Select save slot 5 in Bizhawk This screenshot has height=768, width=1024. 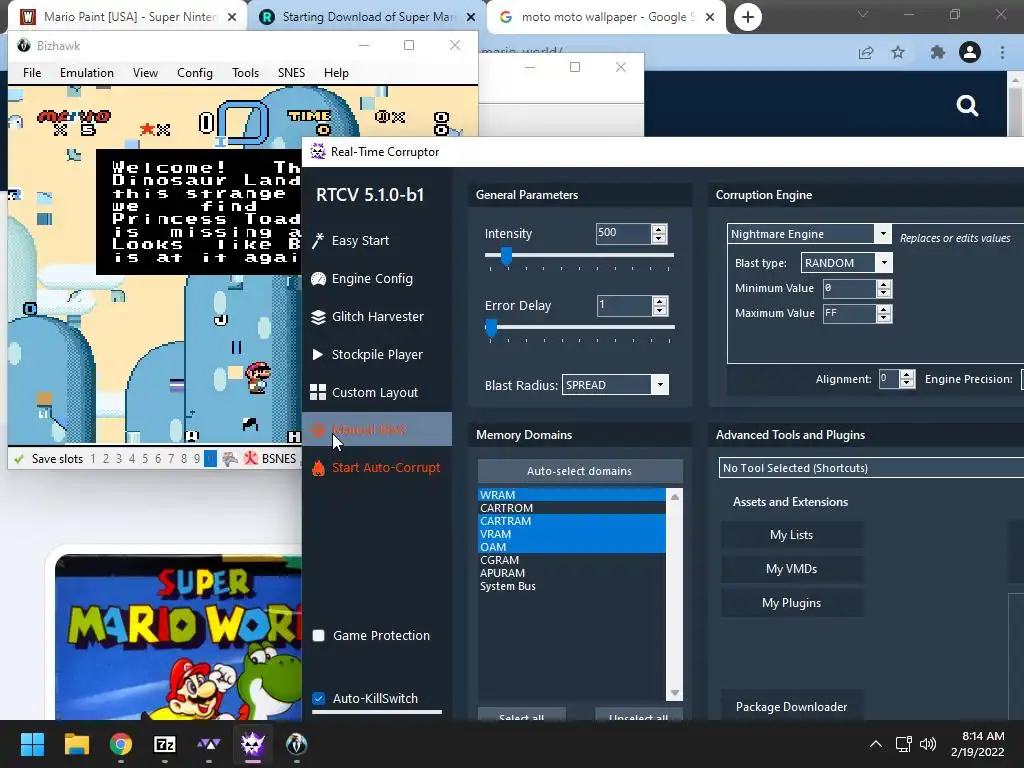(145, 458)
